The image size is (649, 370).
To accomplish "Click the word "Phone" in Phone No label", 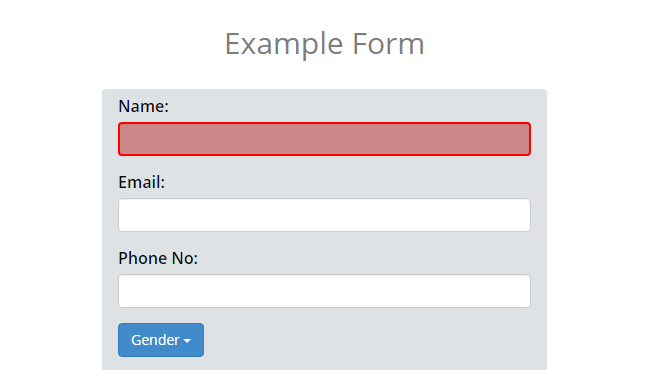I will [142, 258].
